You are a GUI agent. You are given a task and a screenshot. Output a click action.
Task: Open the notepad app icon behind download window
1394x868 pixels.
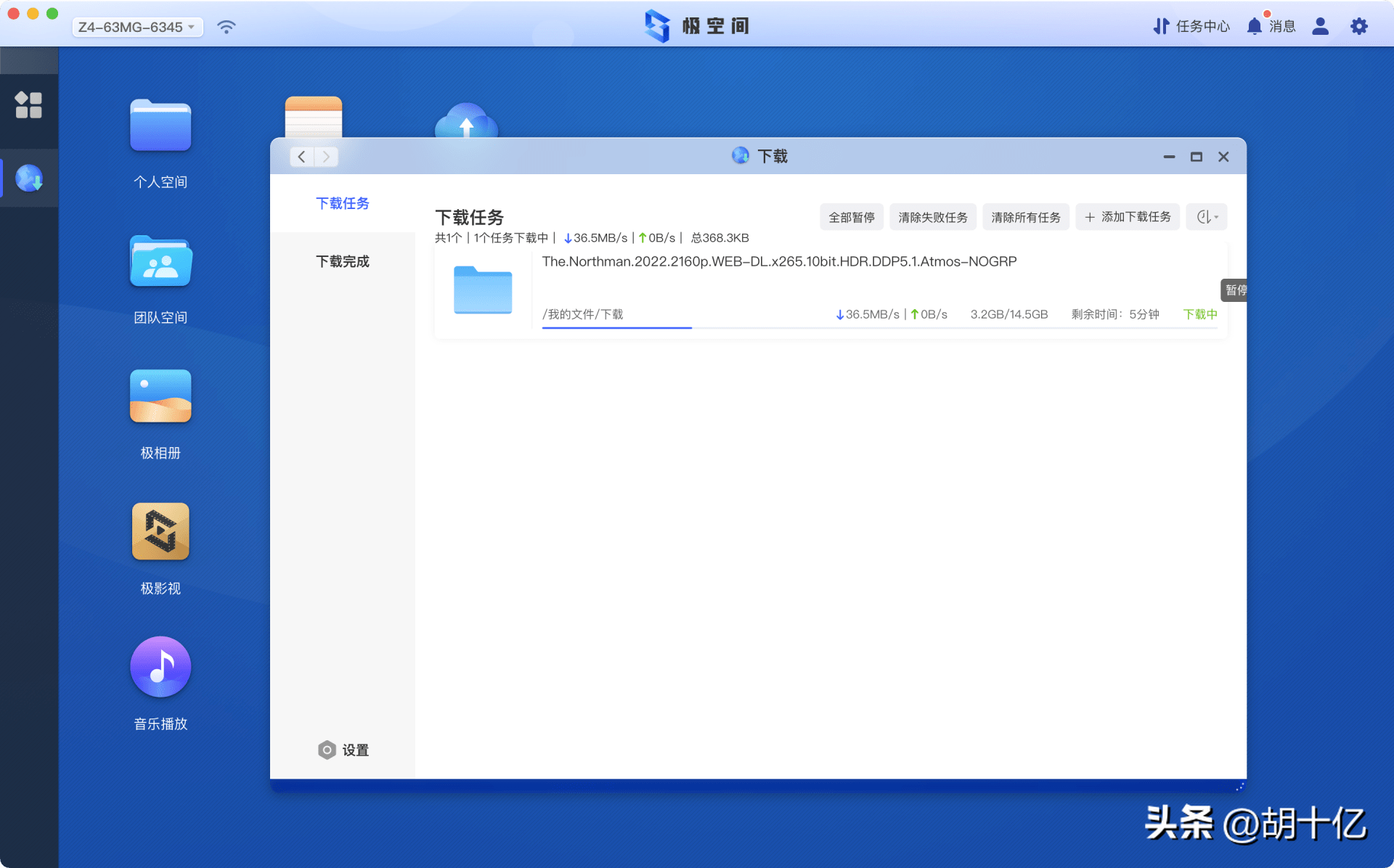pyautogui.click(x=314, y=116)
